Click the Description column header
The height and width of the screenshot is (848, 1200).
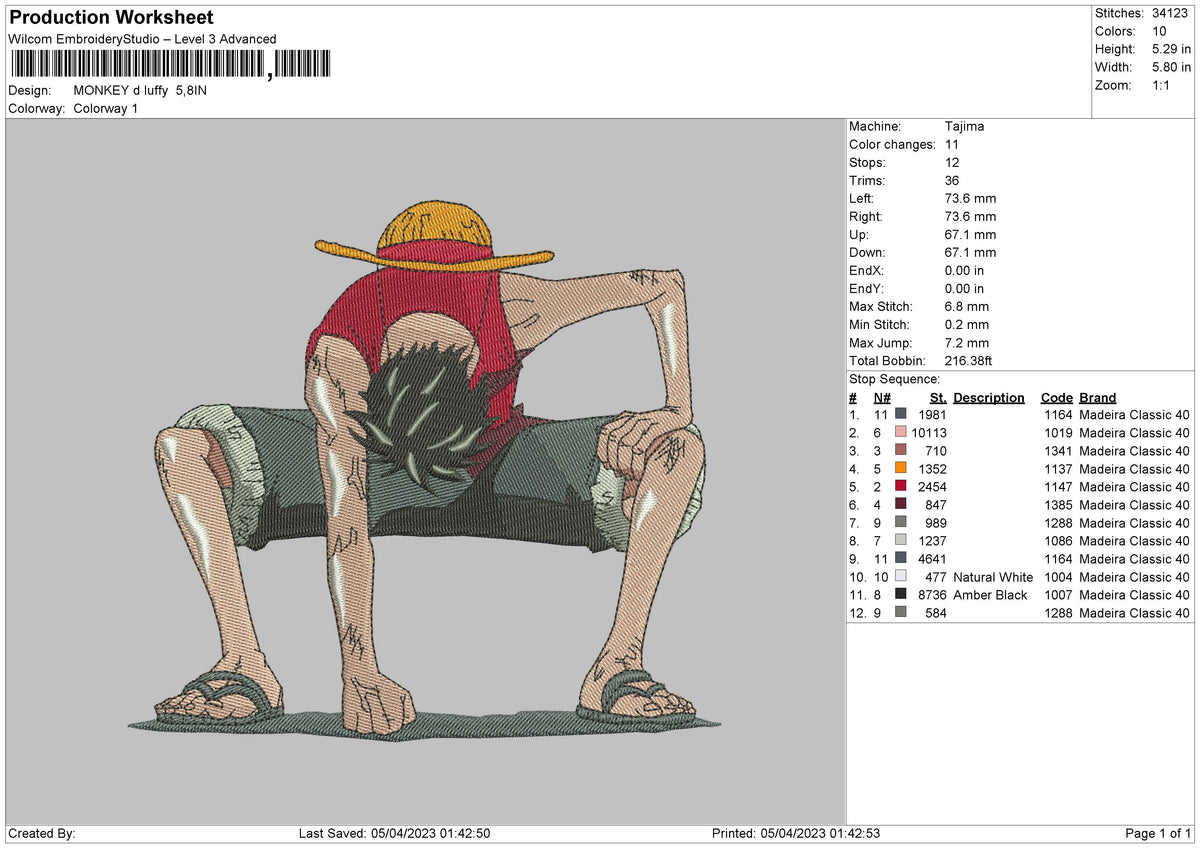(988, 397)
